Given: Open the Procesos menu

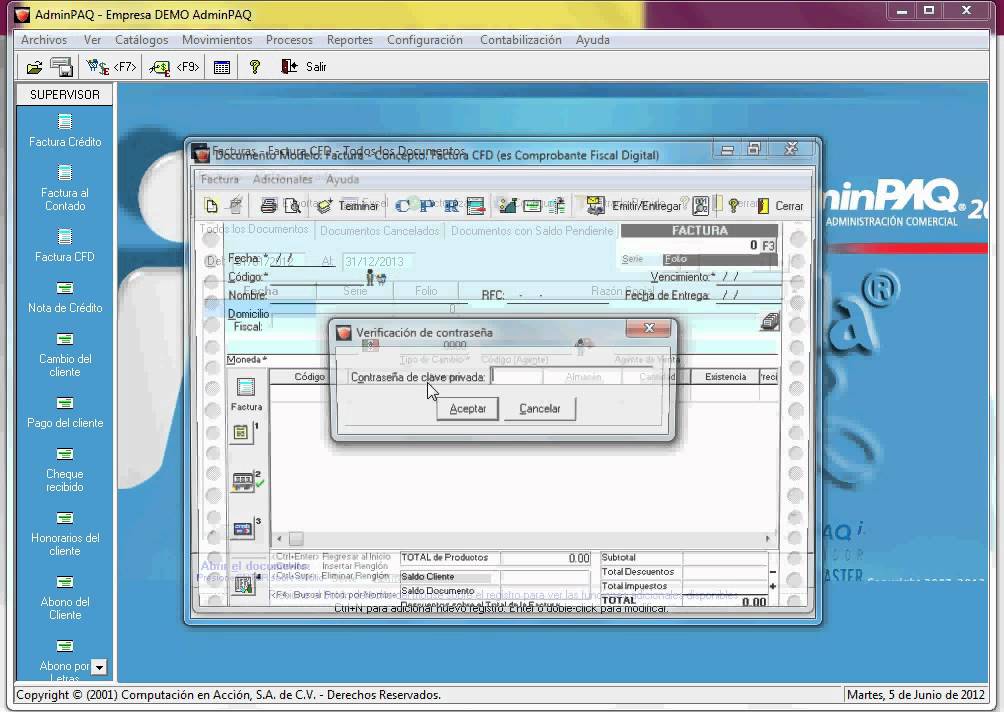Looking at the screenshot, I should tap(289, 40).
